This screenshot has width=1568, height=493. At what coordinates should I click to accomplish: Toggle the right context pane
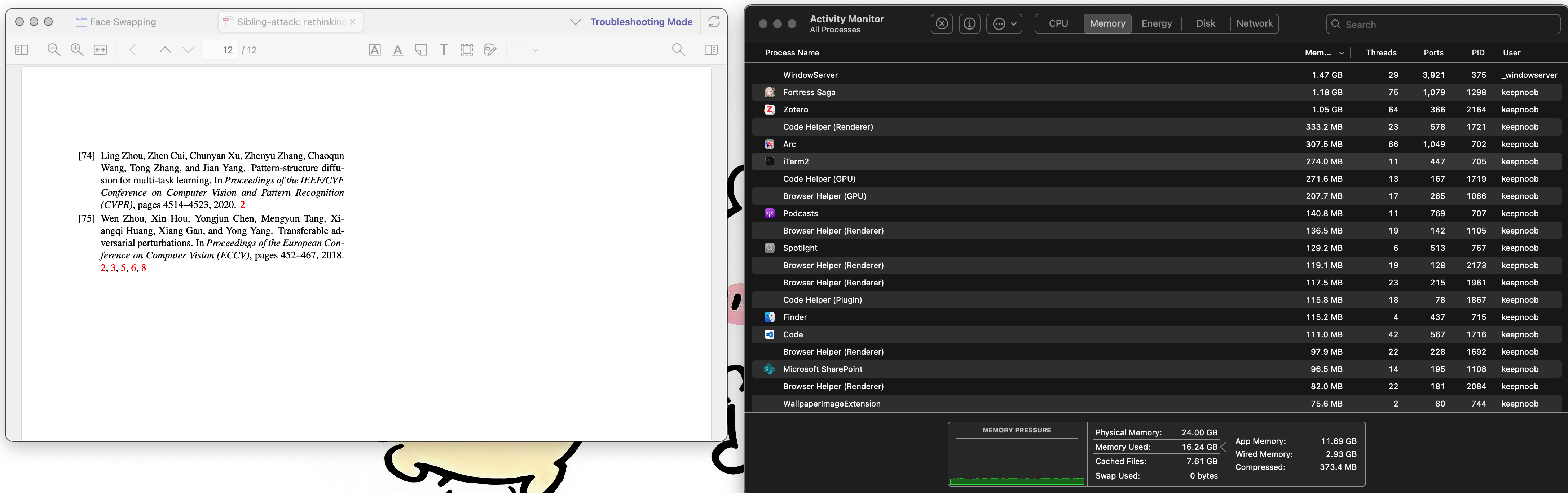710,50
